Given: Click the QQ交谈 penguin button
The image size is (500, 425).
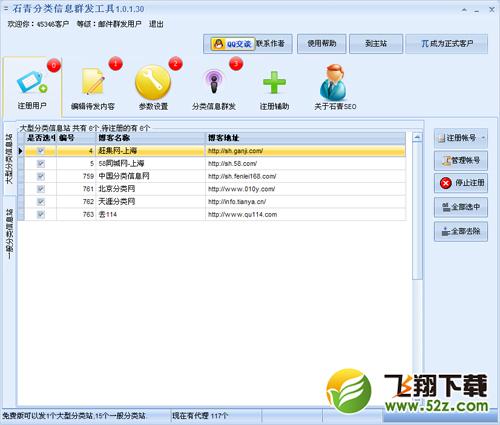Looking at the screenshot, I should 233,44.
